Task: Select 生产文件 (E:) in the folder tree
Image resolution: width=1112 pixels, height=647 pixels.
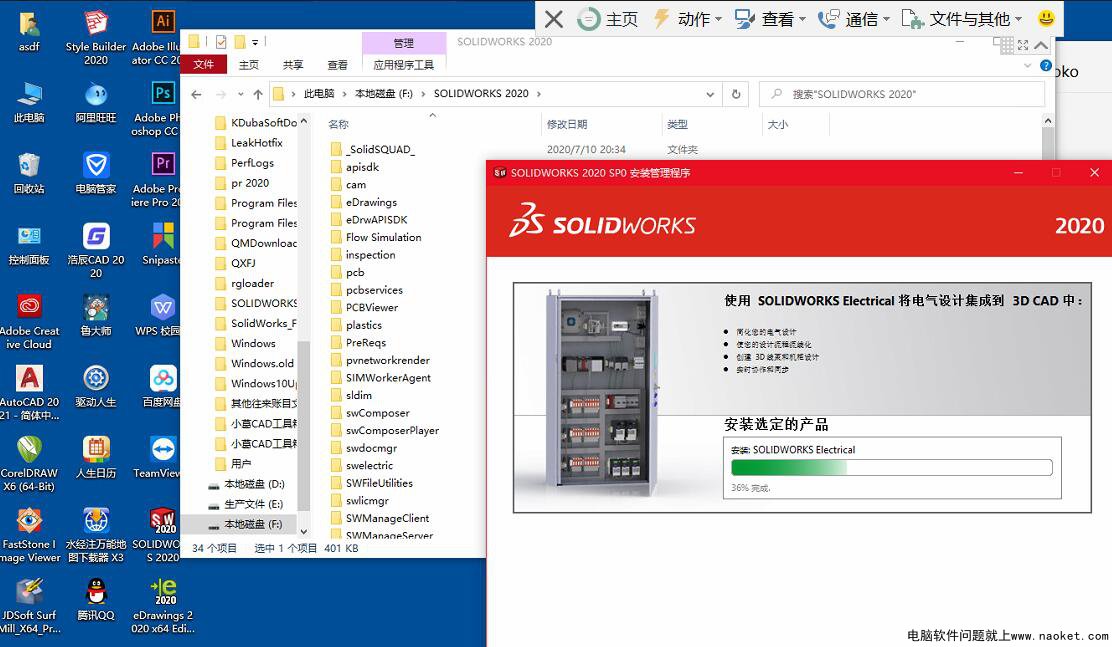Action: 254,504
